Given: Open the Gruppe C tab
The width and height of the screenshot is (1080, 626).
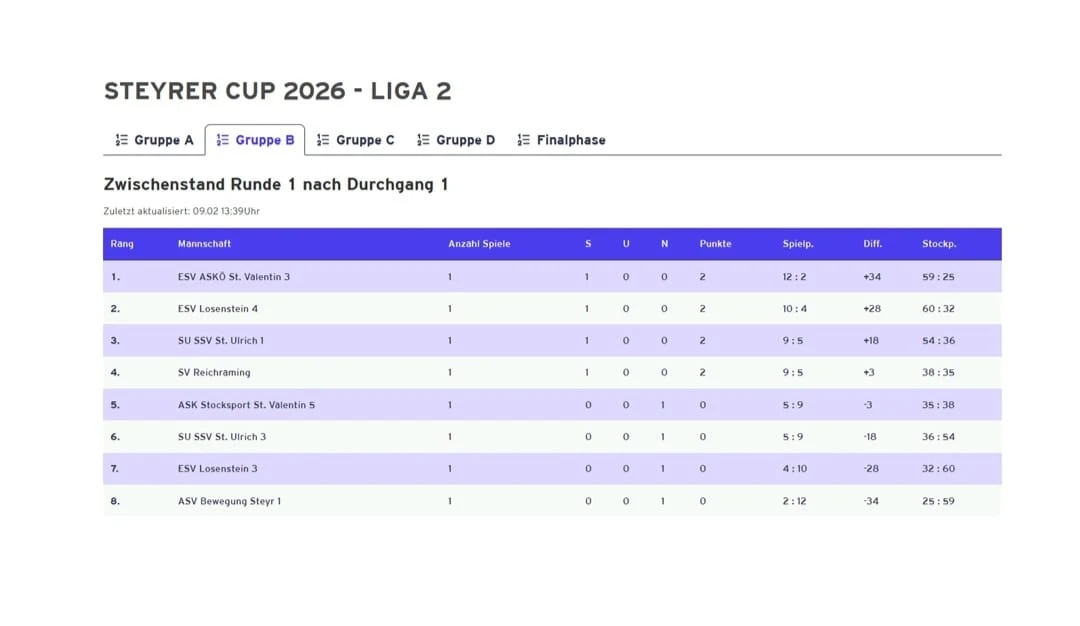Looking at the screenshot, I should click(355, 140).
